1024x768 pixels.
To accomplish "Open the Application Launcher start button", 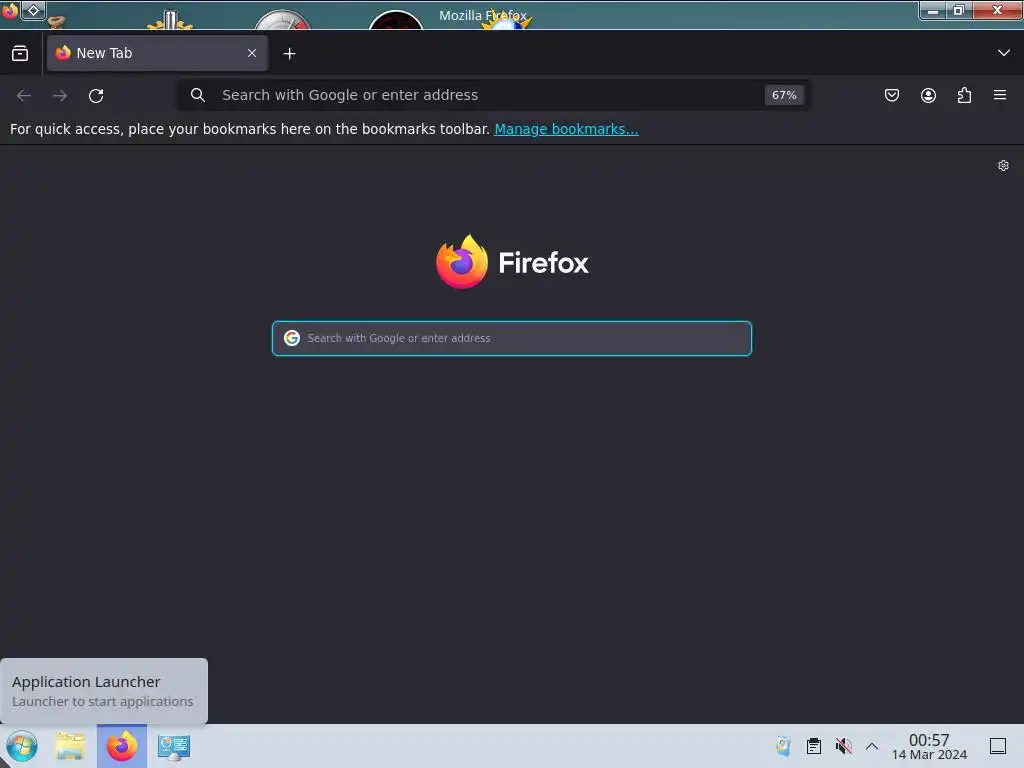I will [x=22, y=746].
